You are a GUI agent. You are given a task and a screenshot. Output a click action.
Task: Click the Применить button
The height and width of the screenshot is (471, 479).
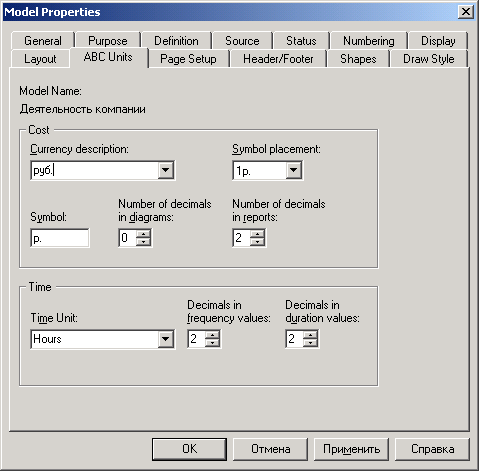[351, 449]
